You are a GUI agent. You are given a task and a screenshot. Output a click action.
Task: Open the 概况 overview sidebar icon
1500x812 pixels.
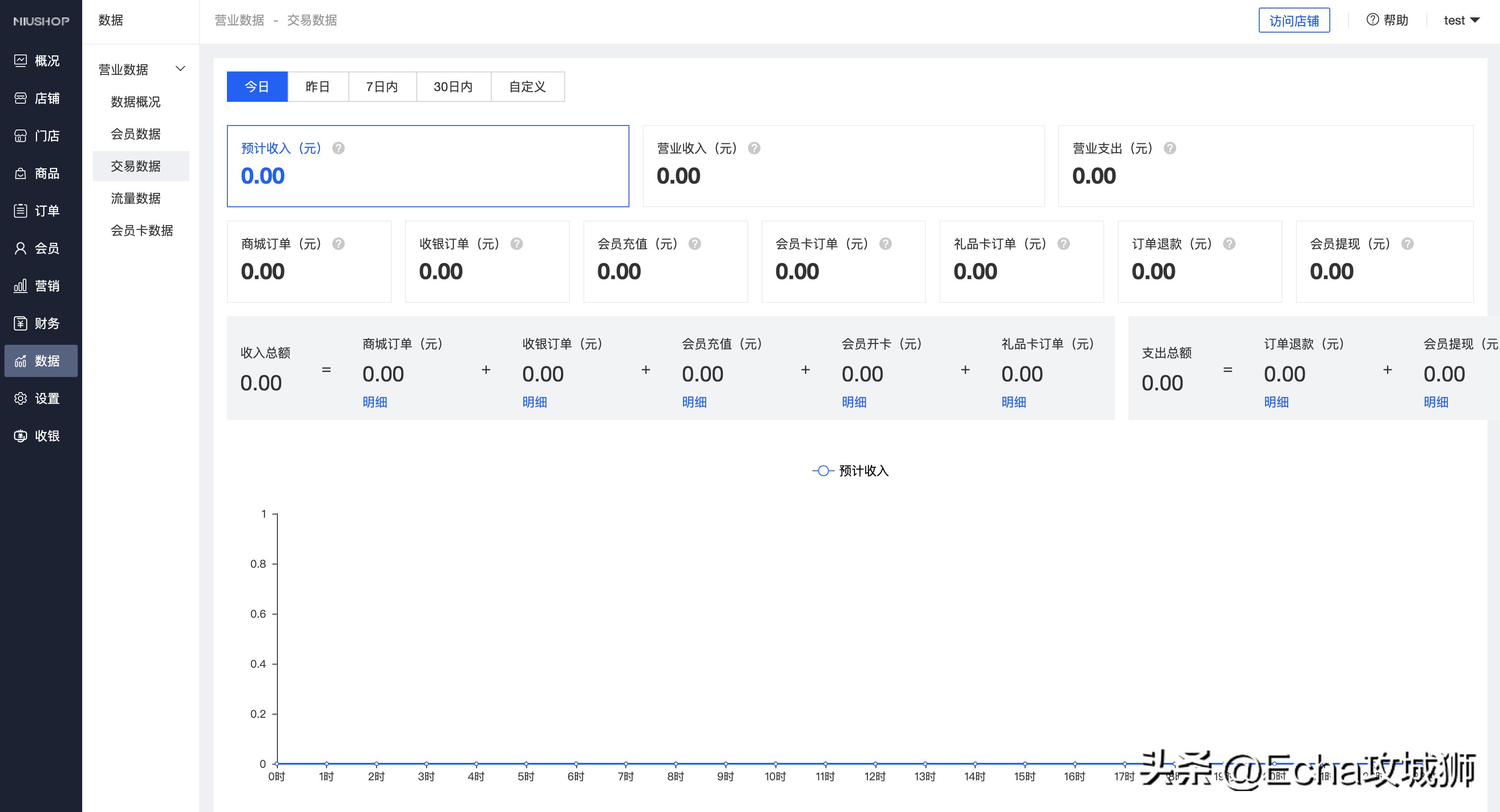click(21, 61)
